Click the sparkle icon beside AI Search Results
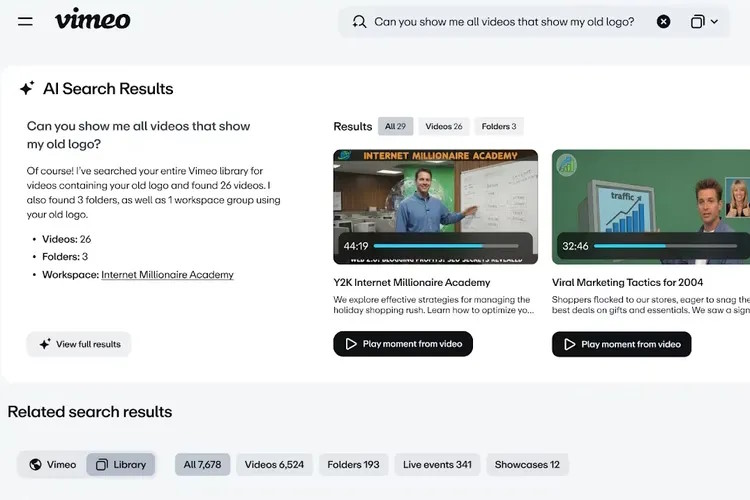Screen dimensions: 750x500 coord(27,88)
